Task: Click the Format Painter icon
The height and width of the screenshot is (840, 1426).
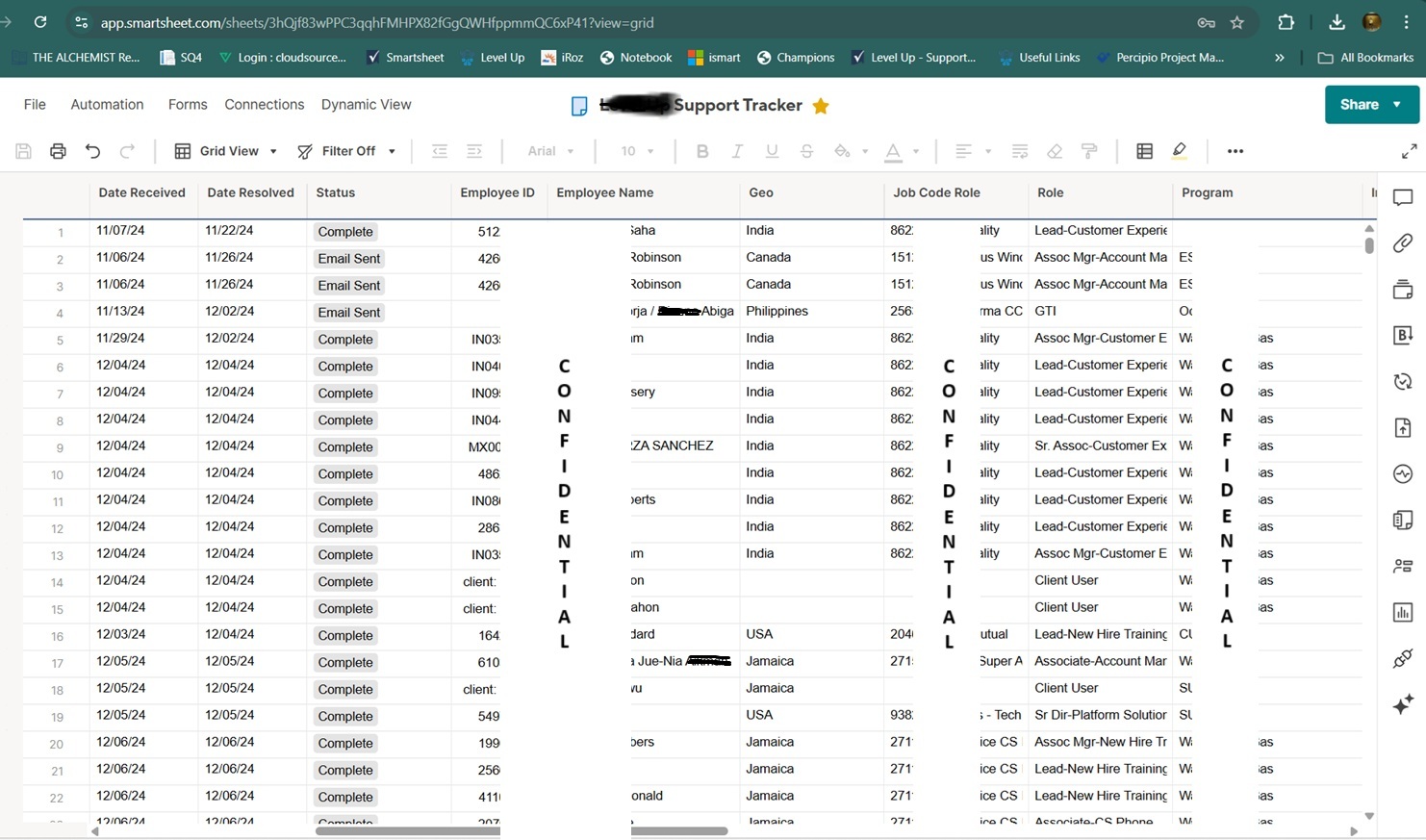Action: (x=1089, y=151)
